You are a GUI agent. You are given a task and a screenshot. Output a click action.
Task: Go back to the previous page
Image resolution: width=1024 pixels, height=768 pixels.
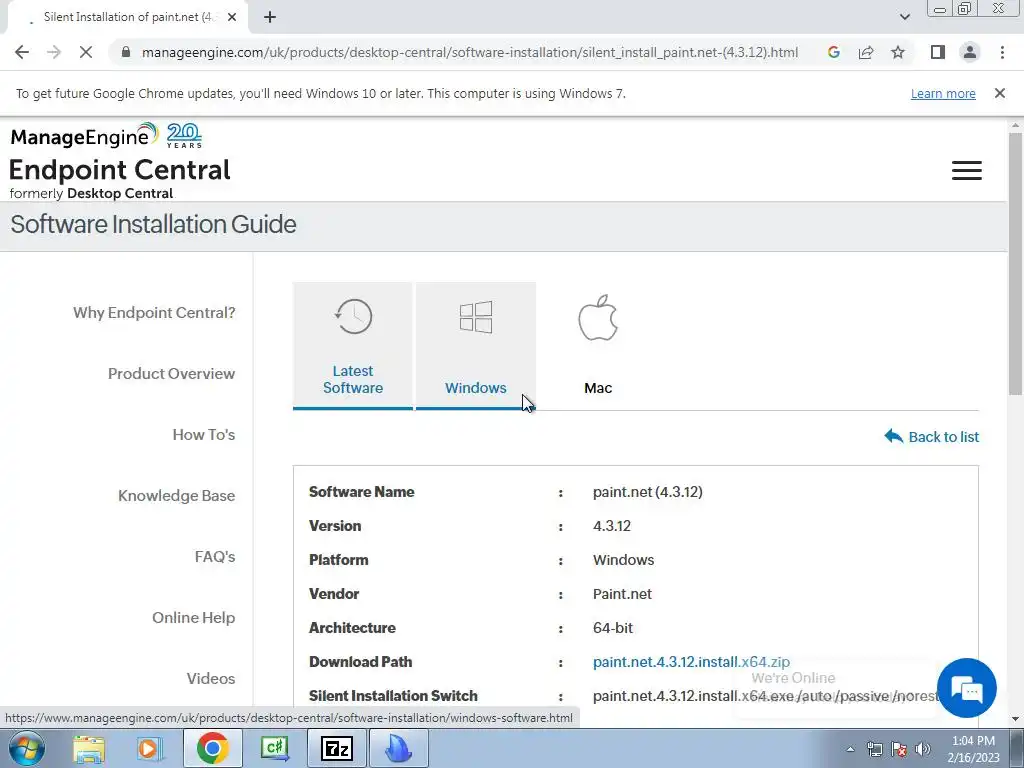click(22, 52)
